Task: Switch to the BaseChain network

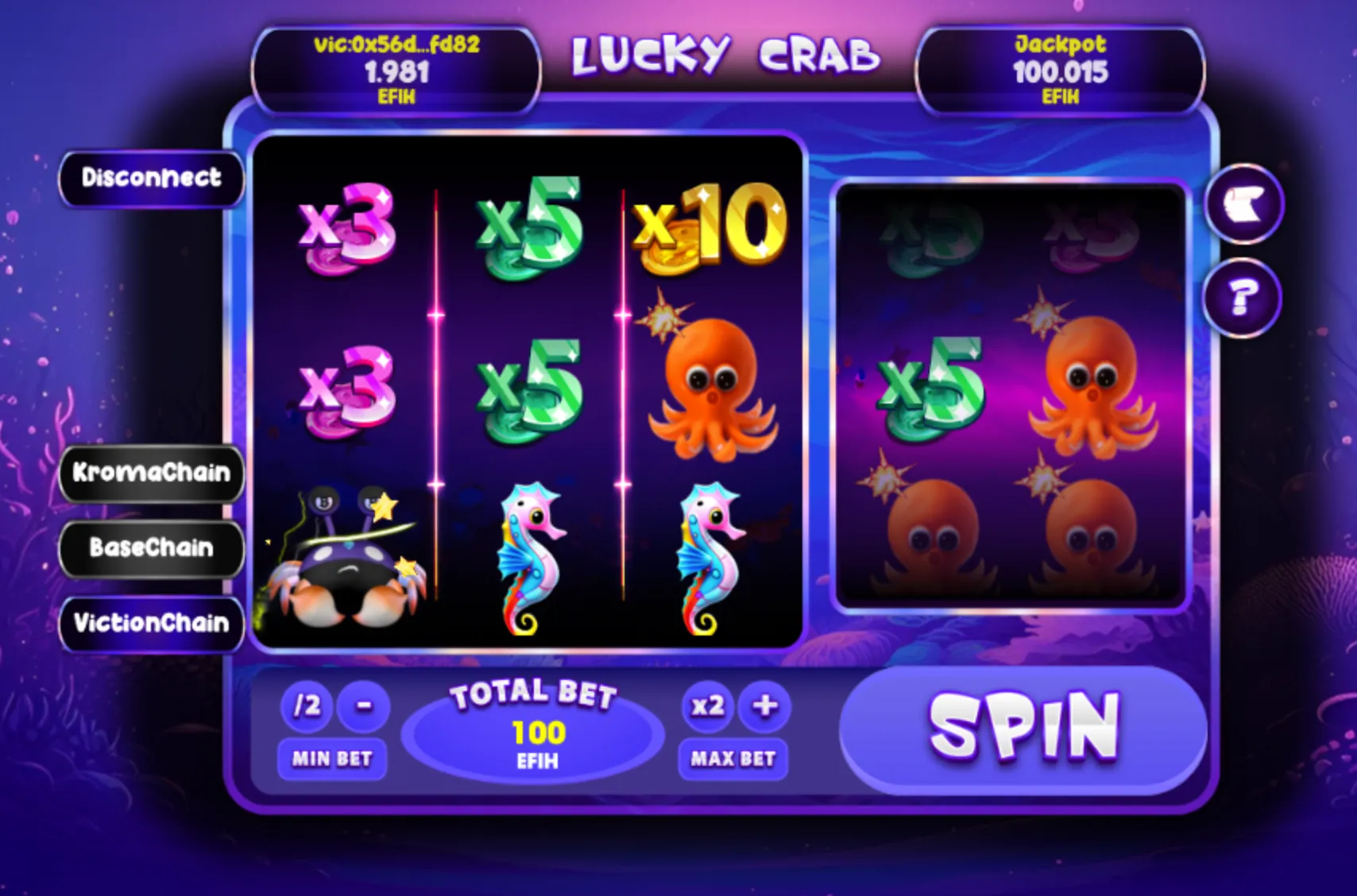Action: (151, 548)
